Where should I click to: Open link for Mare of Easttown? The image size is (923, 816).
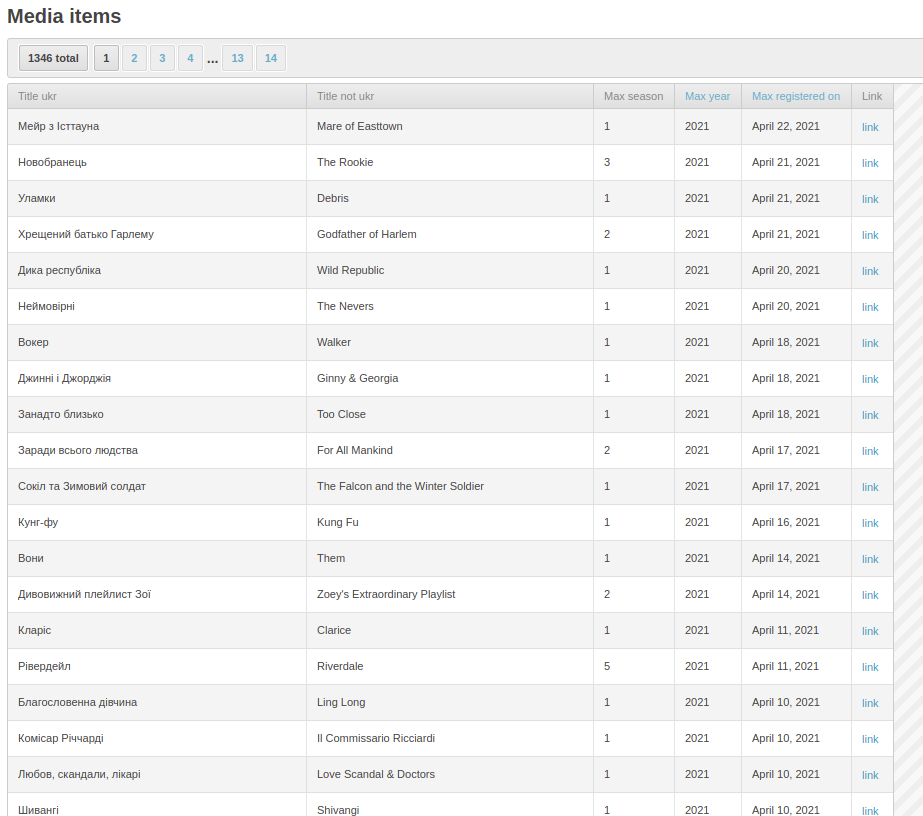870,127
